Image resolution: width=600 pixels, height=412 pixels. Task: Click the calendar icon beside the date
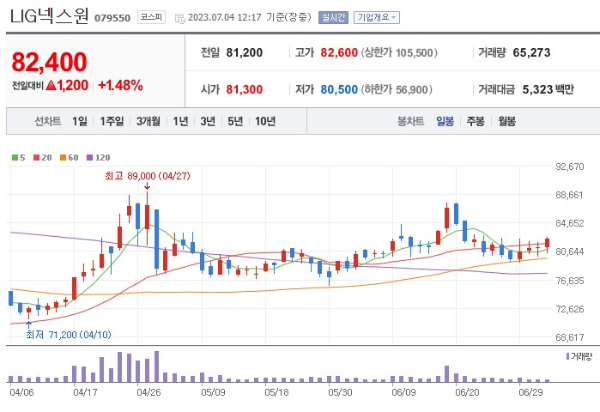click(179, 18)
